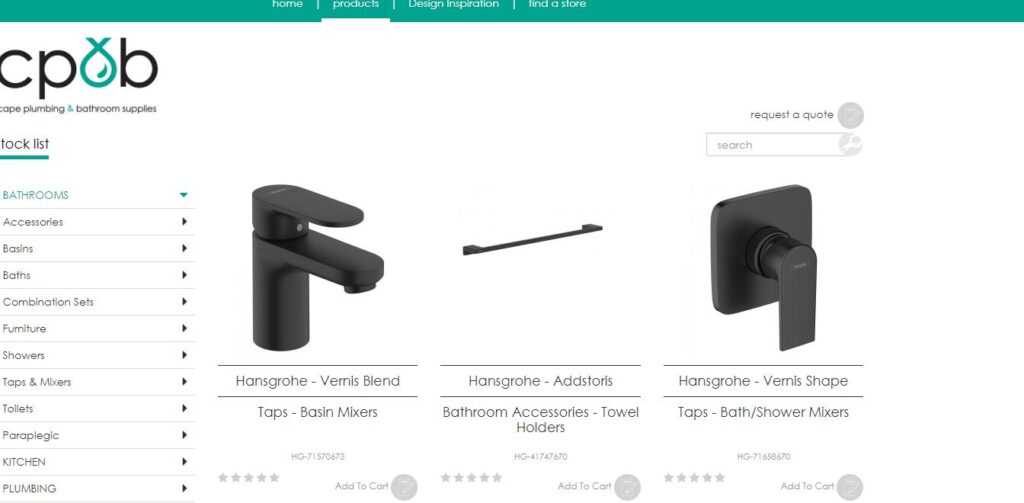The height and width of the screenshot is (503, 1024).
Task: Expand the KITCHEN category arrow
Action: pos(184,461)
